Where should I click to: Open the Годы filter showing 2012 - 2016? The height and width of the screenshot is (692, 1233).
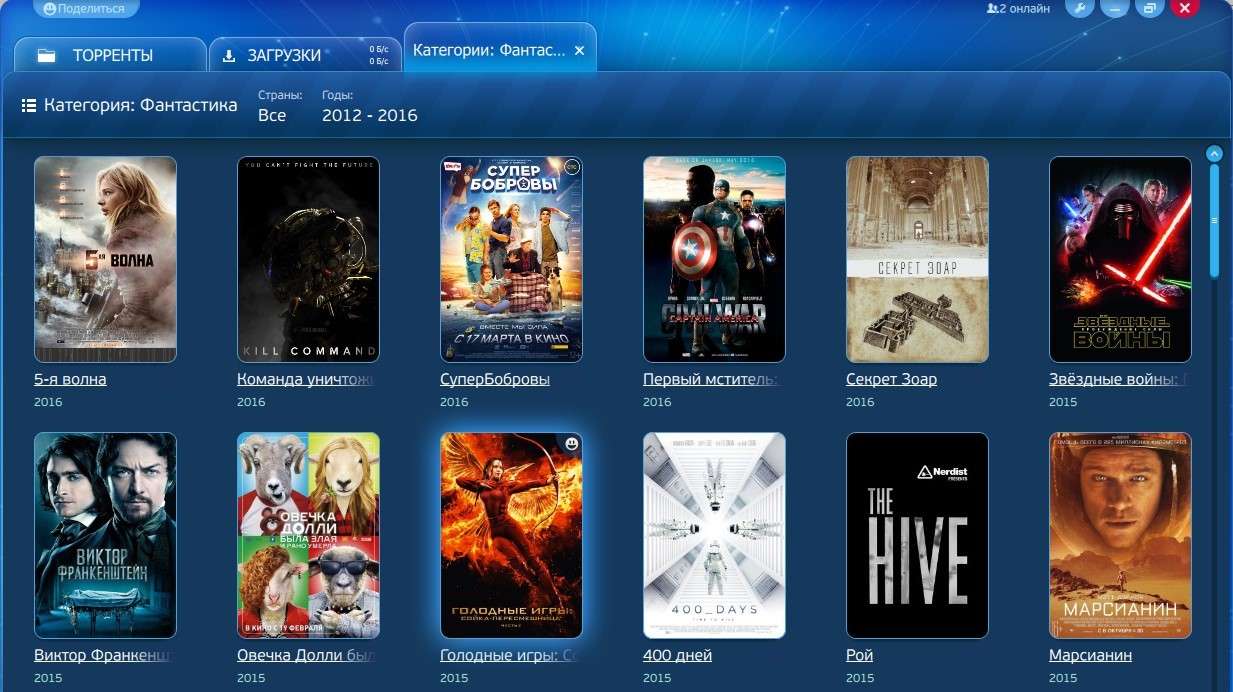pyautogui.click(x=369, y=115)
